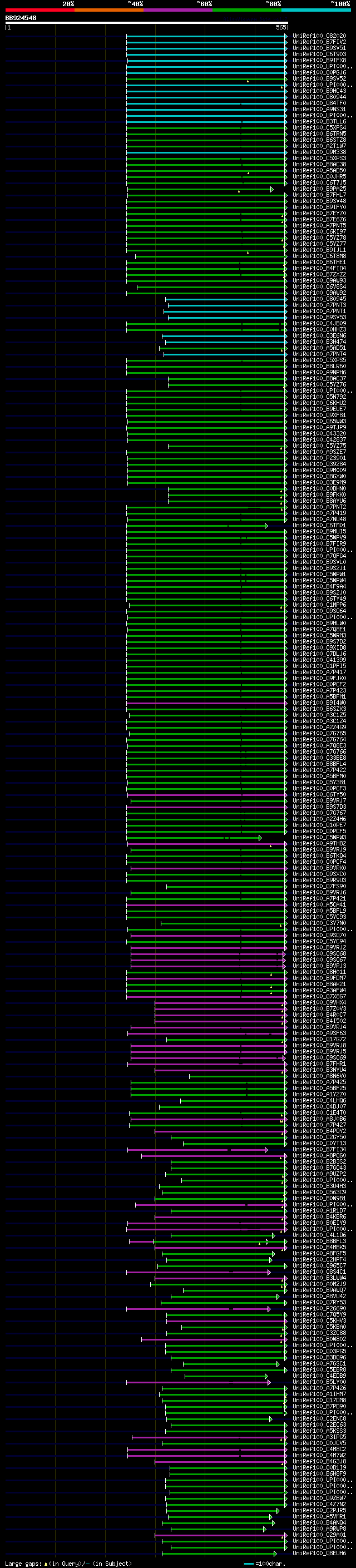
Task: Click the UniRef100_A3IPG5 label
Action: click(319, 1437)
